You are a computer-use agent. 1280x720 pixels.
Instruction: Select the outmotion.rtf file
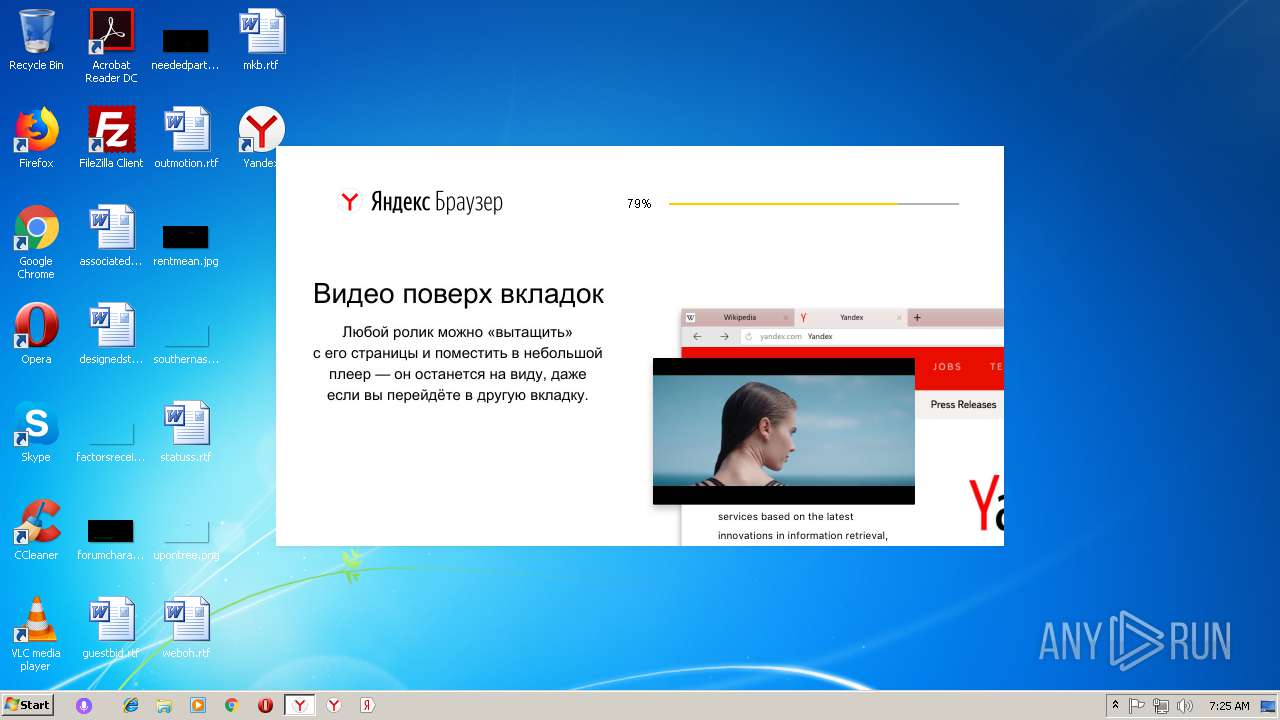pos(186,138)
